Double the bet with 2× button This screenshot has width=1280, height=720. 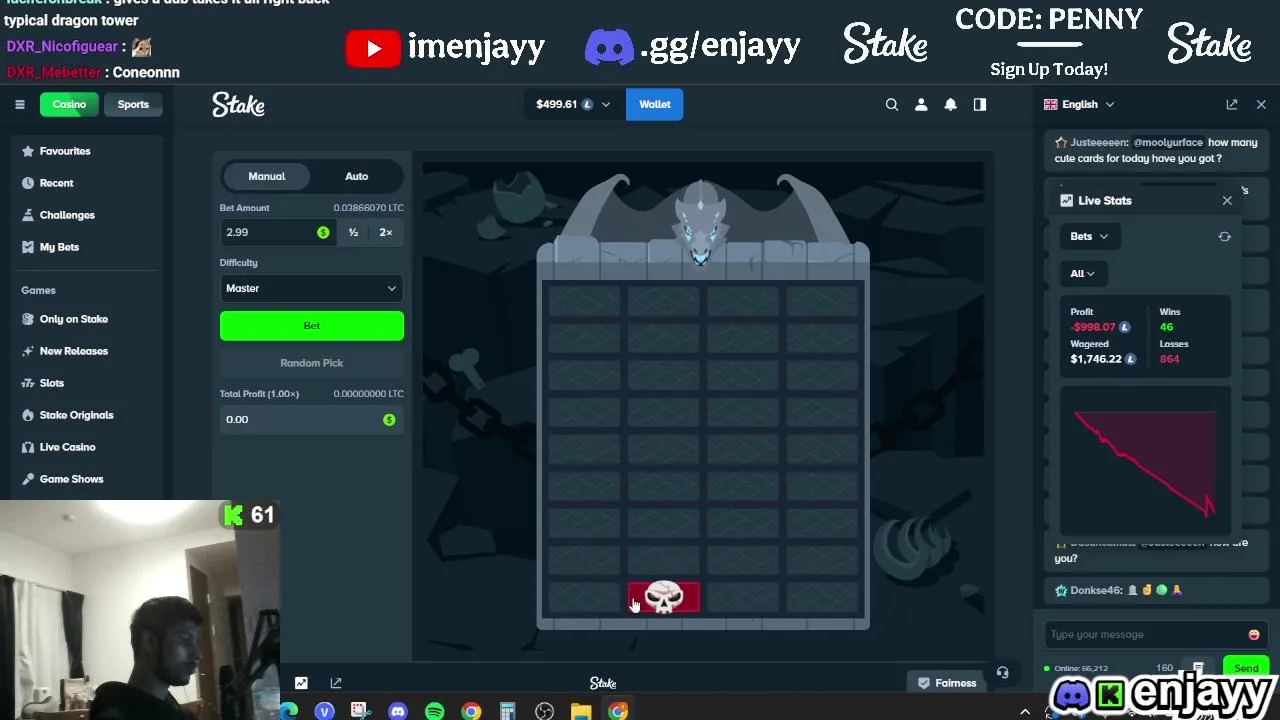386,232
